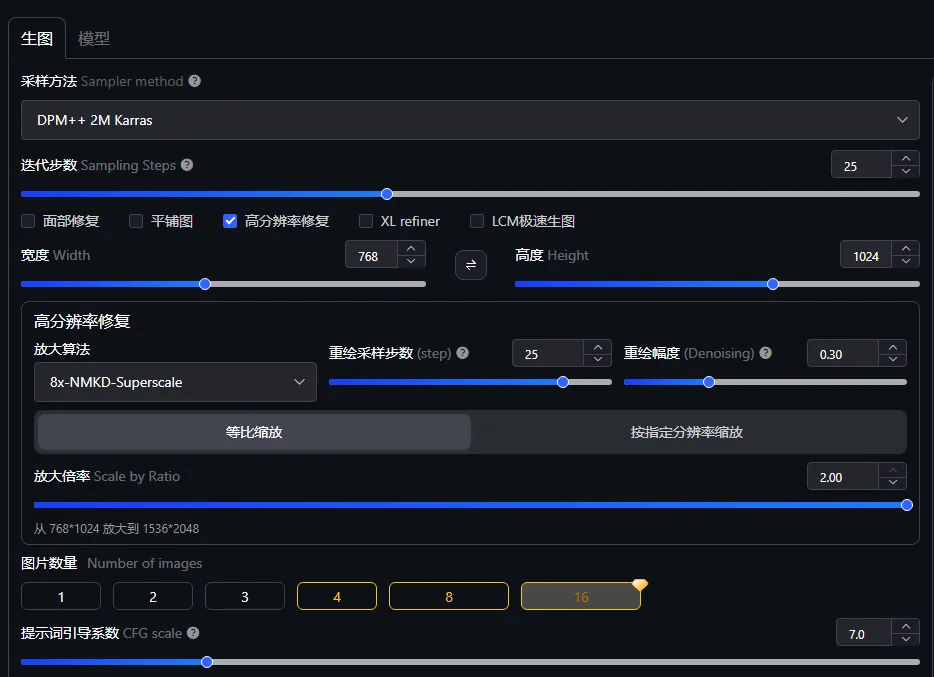Increase Sampling Steps with up arrow

click(906, 158)
